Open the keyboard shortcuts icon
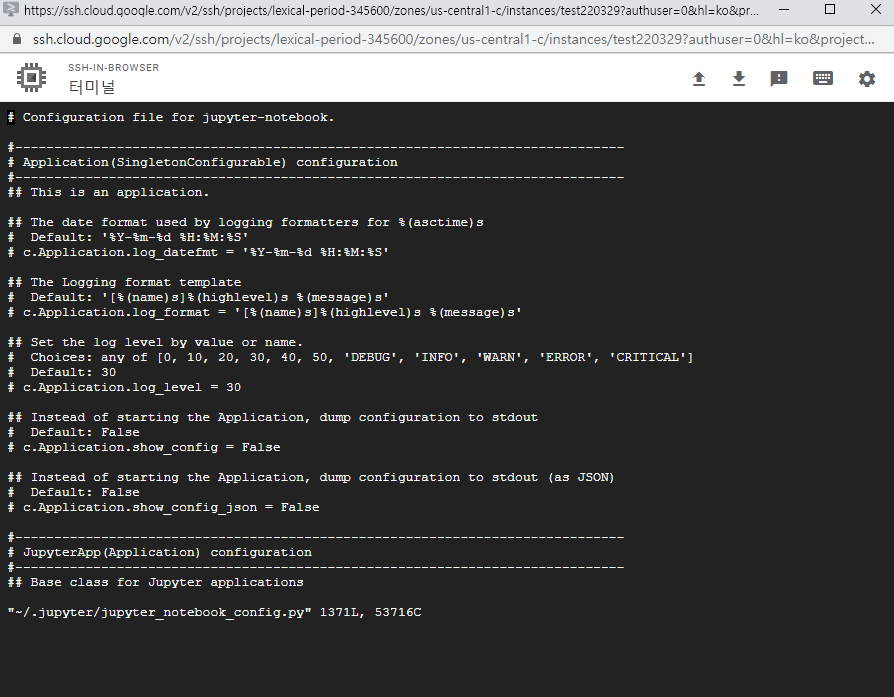Viewport: 894px width, 697px height. pos(823,78)
